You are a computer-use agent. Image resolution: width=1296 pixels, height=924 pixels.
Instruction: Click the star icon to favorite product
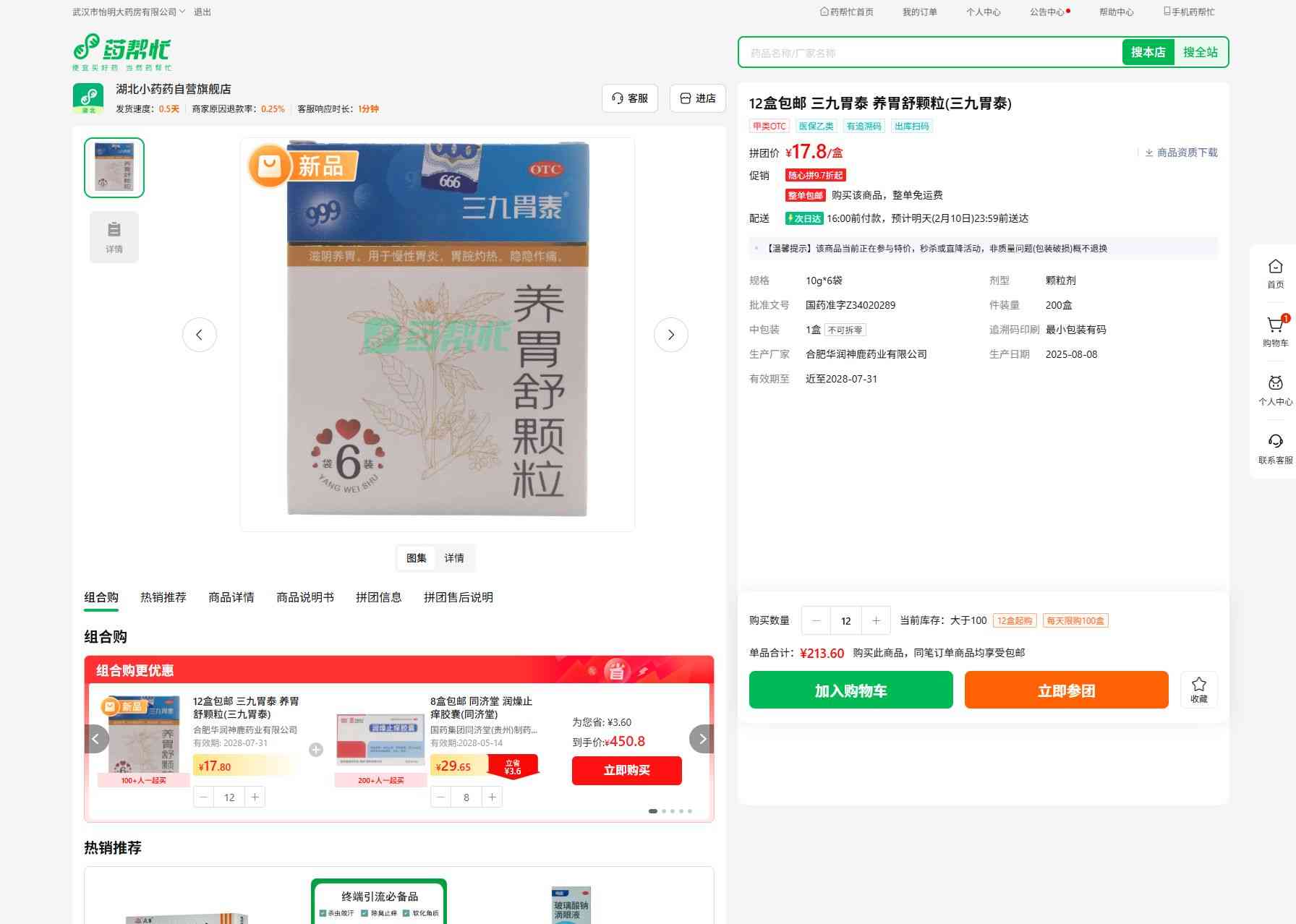[1198, 689]
